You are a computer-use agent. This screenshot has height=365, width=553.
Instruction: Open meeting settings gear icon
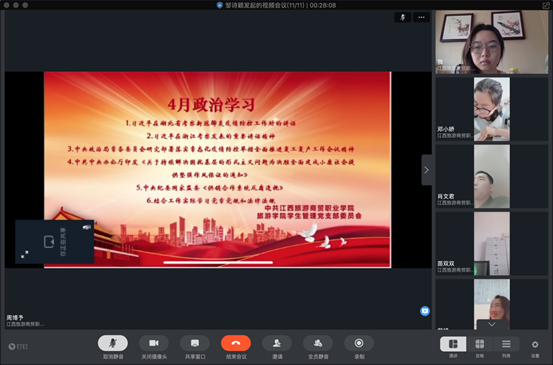click(535, 345)
